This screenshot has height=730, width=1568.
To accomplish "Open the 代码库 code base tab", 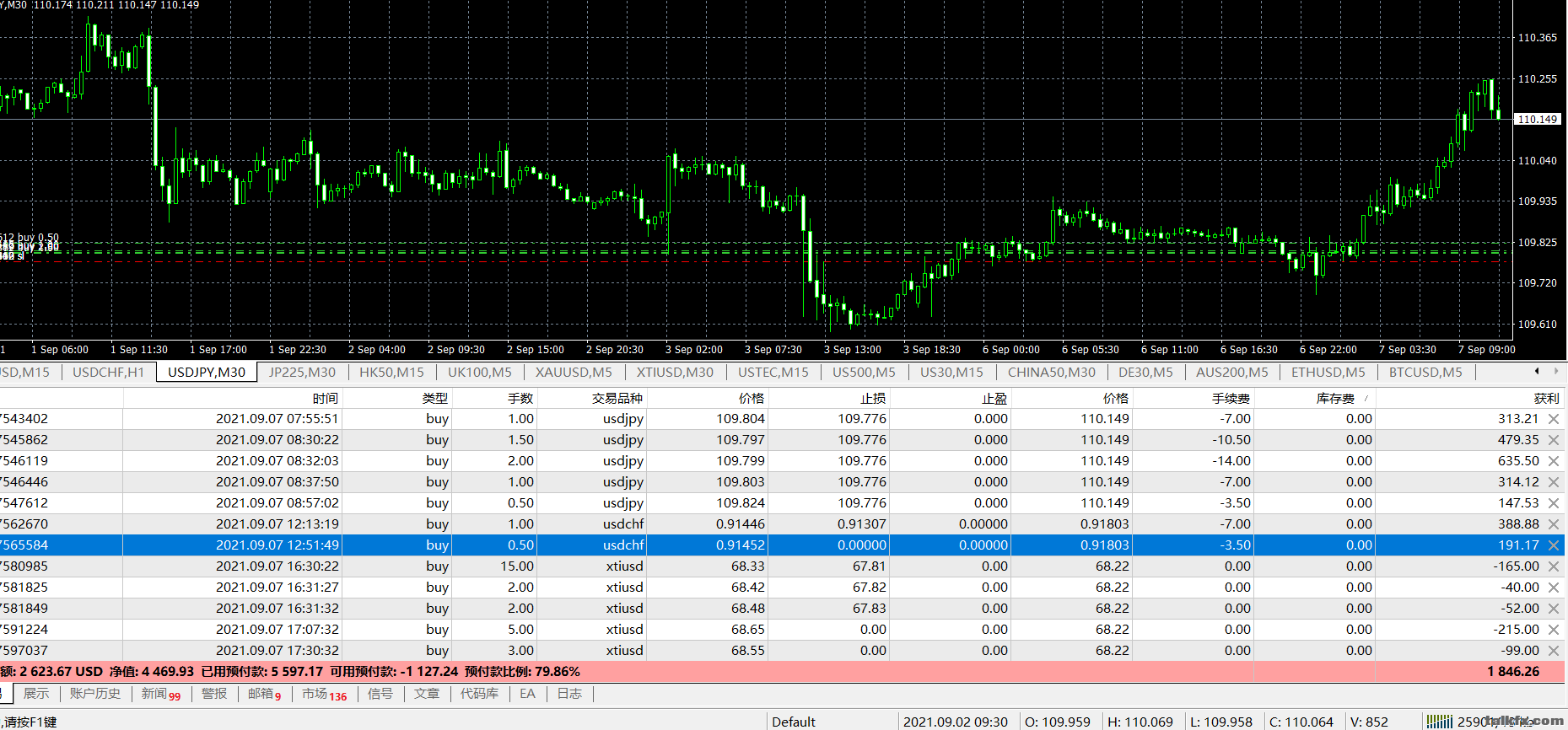I will 479,694.
